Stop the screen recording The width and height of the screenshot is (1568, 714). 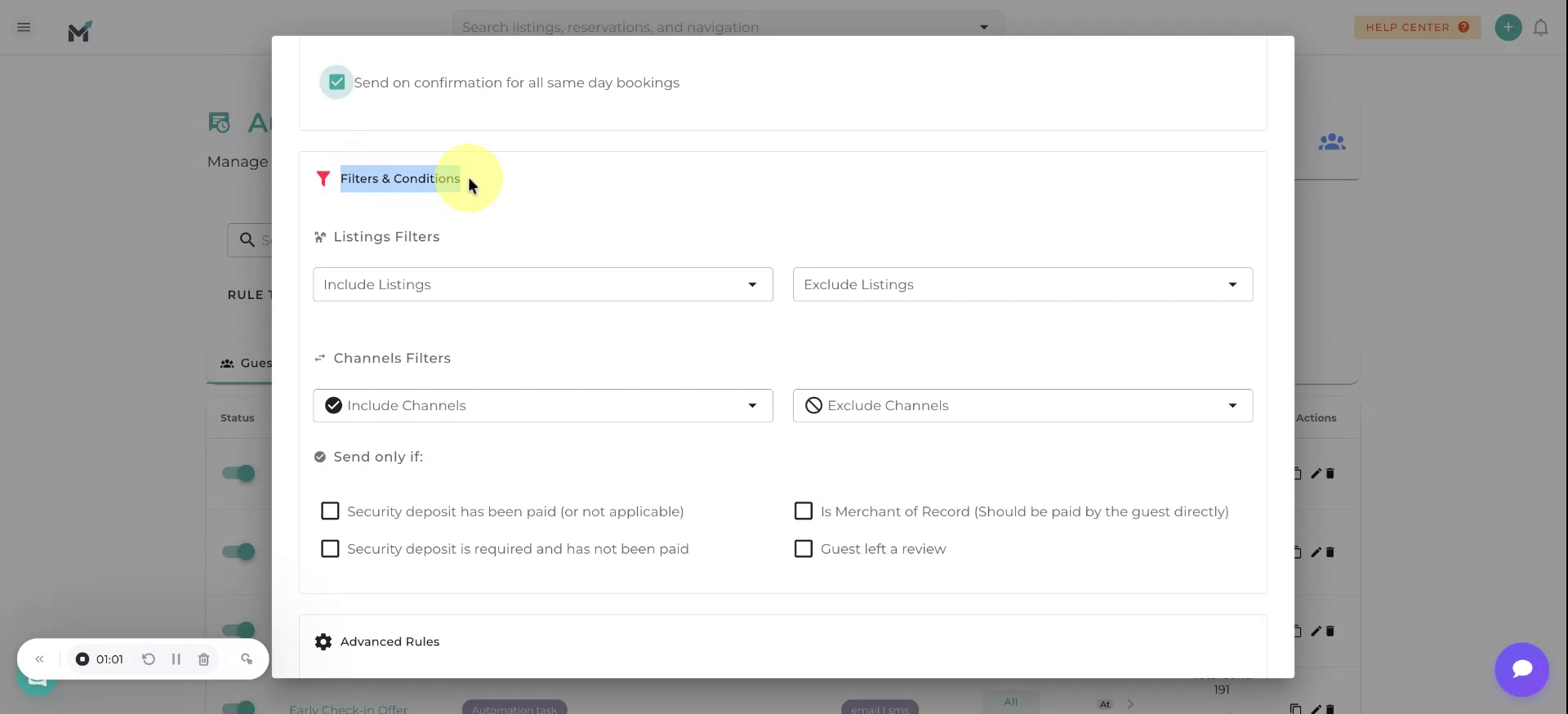(x=82, y=658)
